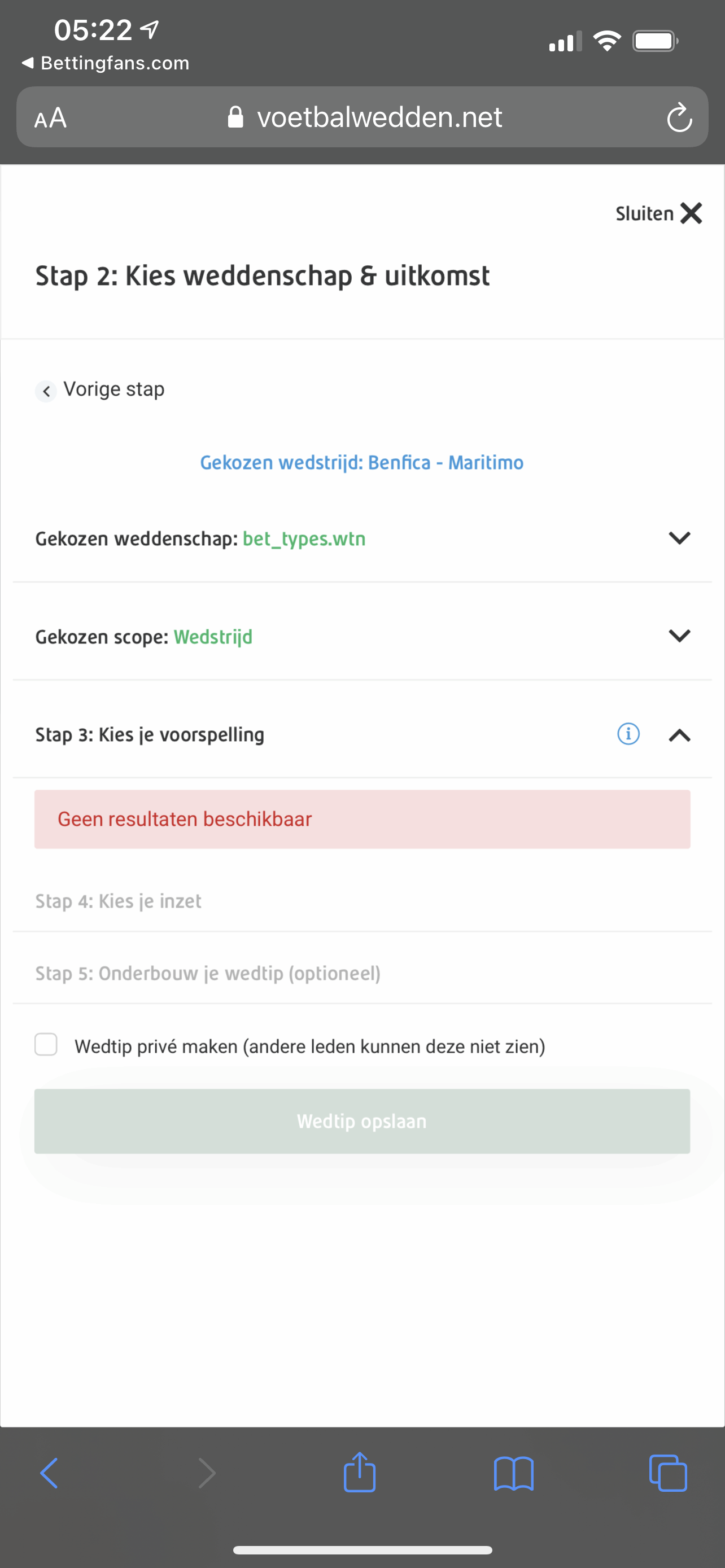Screen dimensions: 725x1568
Task: Tap the Safari reload page icon
Action: pos(679,117)
